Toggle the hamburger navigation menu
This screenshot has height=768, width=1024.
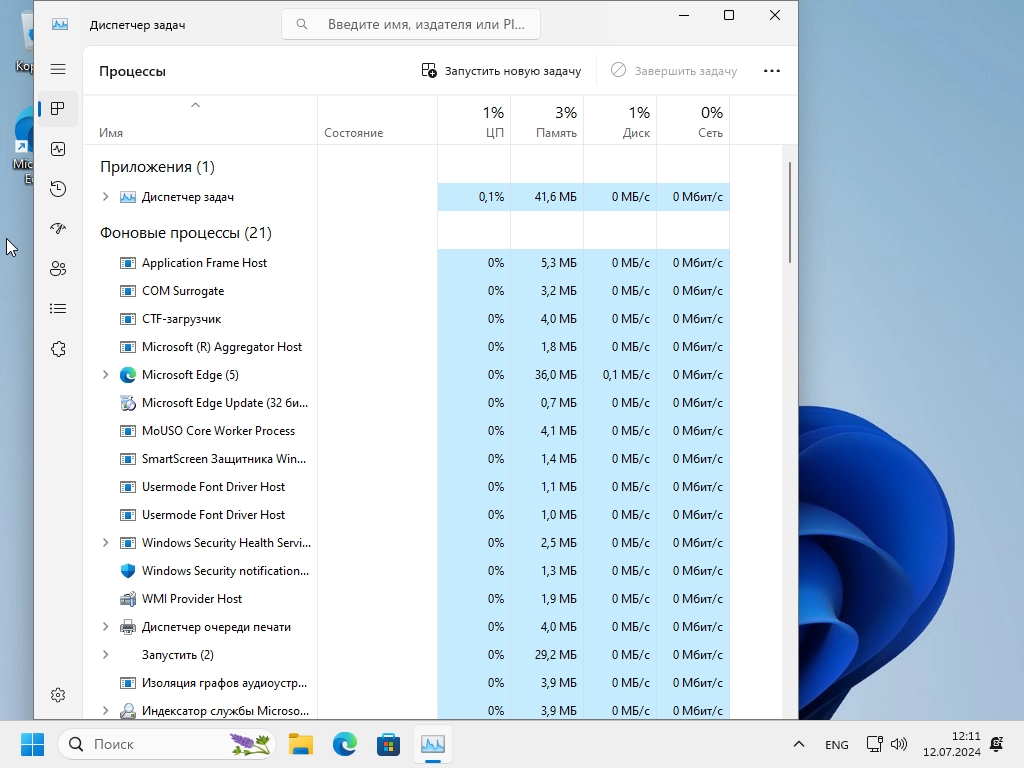58,69
